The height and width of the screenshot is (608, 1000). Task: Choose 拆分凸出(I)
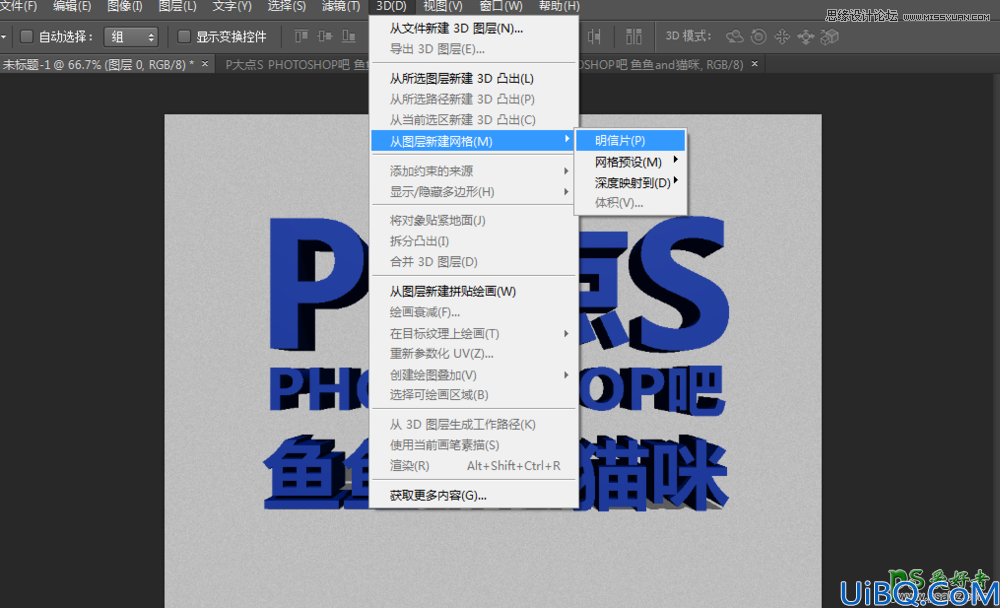[474, 241]
